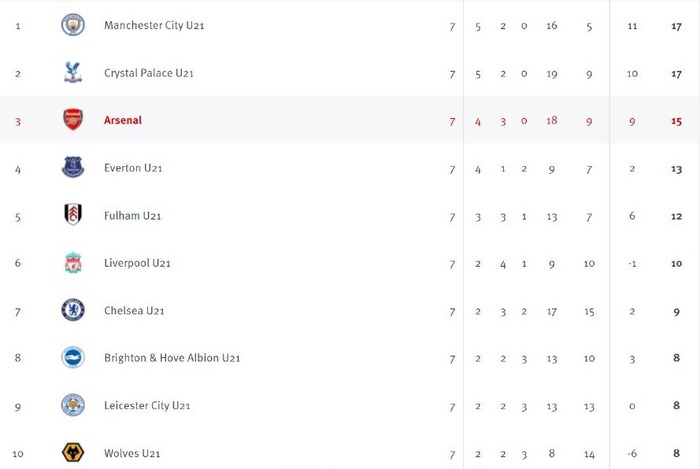Viewport: 700px width, 469px height.
Task: Select the Chelsea lion badge
Action: coord(73,310)
